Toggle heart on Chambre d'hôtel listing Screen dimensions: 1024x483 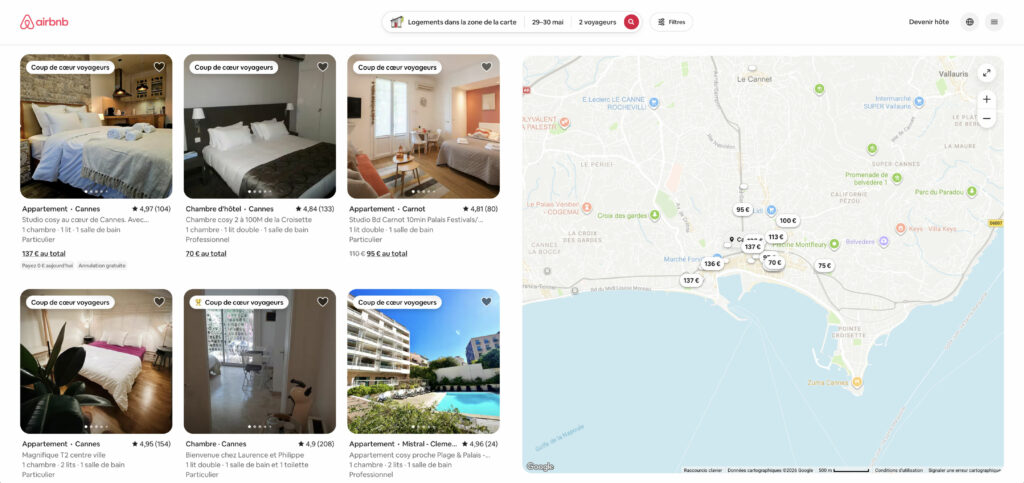pos(323,67)
